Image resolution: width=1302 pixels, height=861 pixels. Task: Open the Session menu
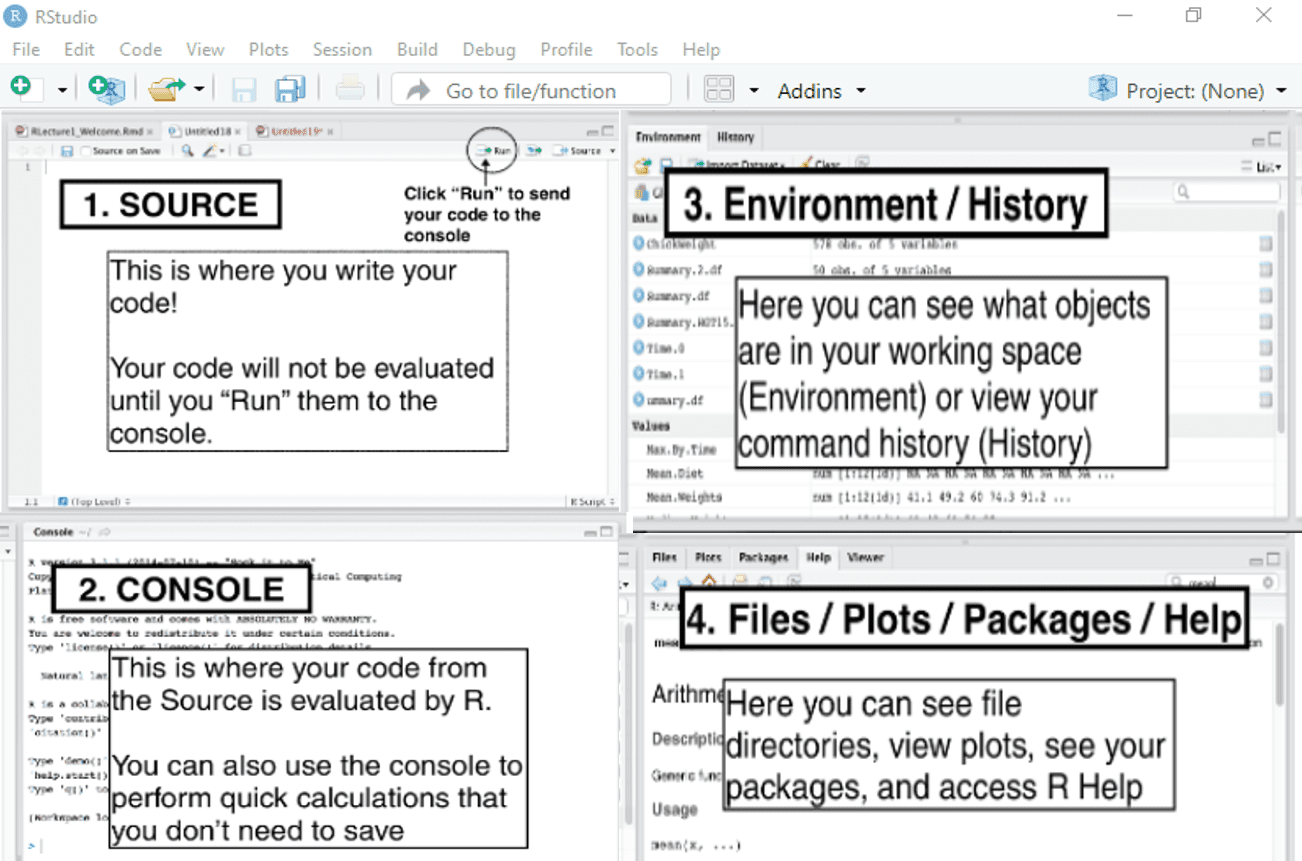point(342,49)
